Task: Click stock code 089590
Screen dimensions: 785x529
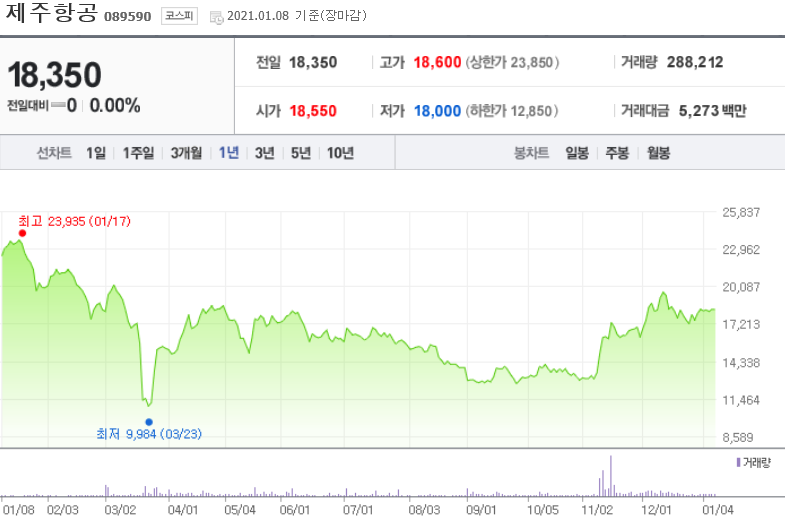Action: click(128, 17)
